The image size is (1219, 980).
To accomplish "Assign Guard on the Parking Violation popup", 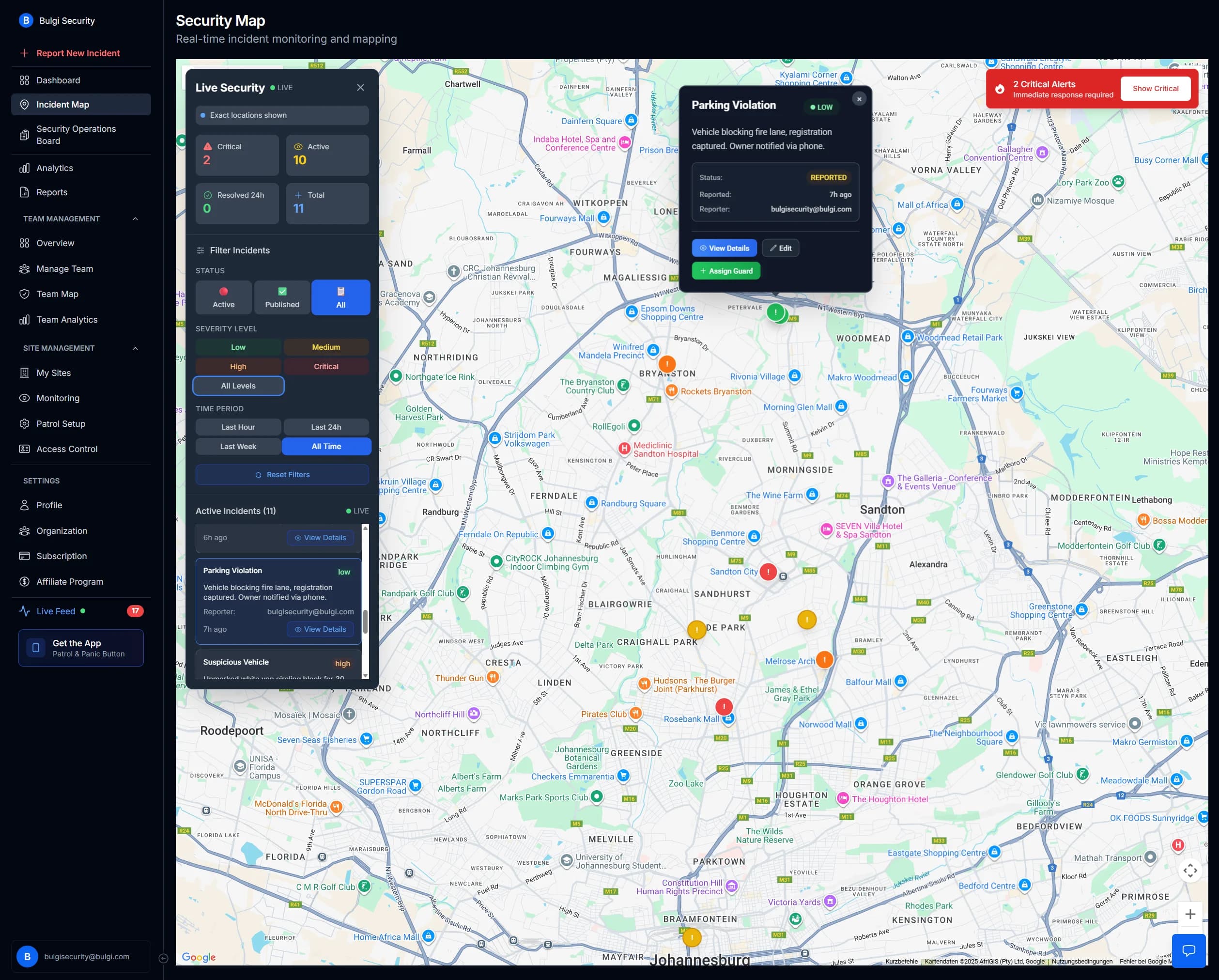I will coord(725,271).
